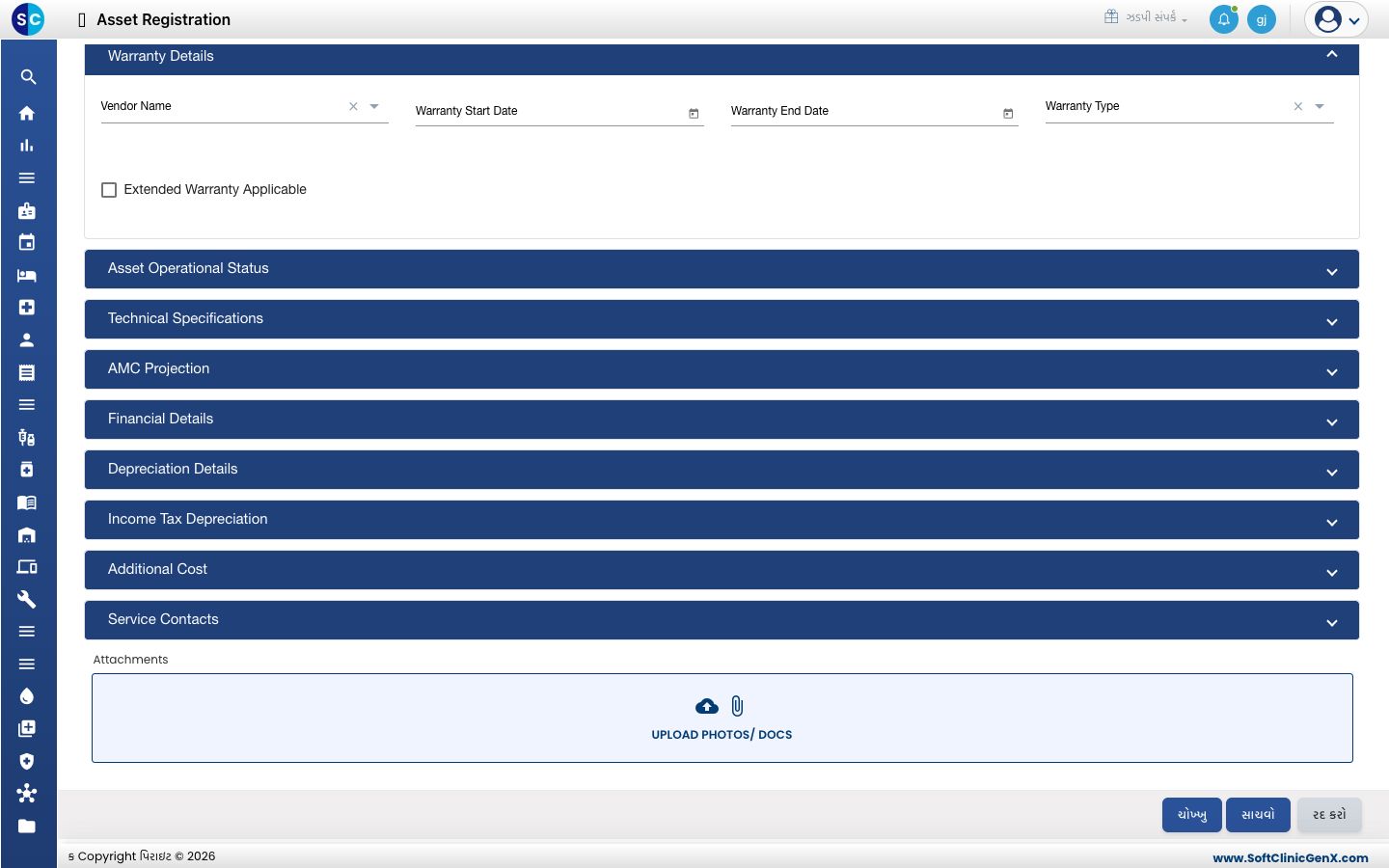
Task: Click Upload Photos/Docs attachment area
Action: pyautogui.click(x=722, y=719)
